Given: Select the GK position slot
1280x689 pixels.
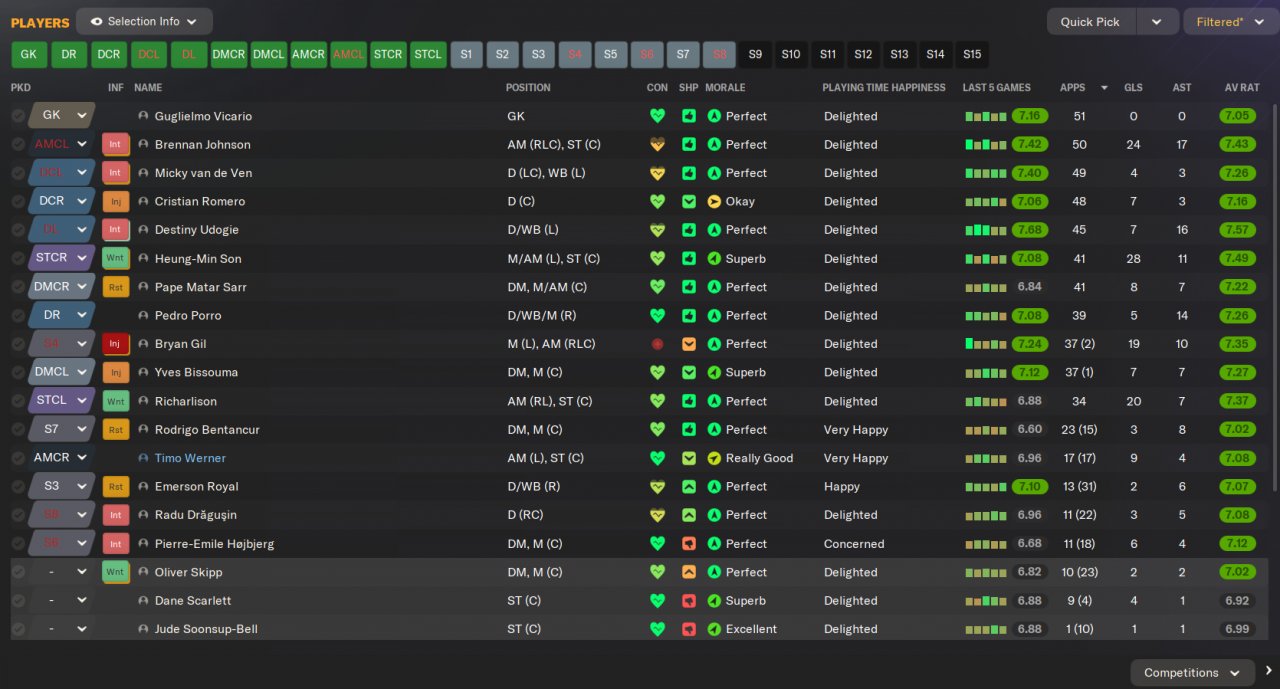Looking at the screenshot, I should click(29, 55).
